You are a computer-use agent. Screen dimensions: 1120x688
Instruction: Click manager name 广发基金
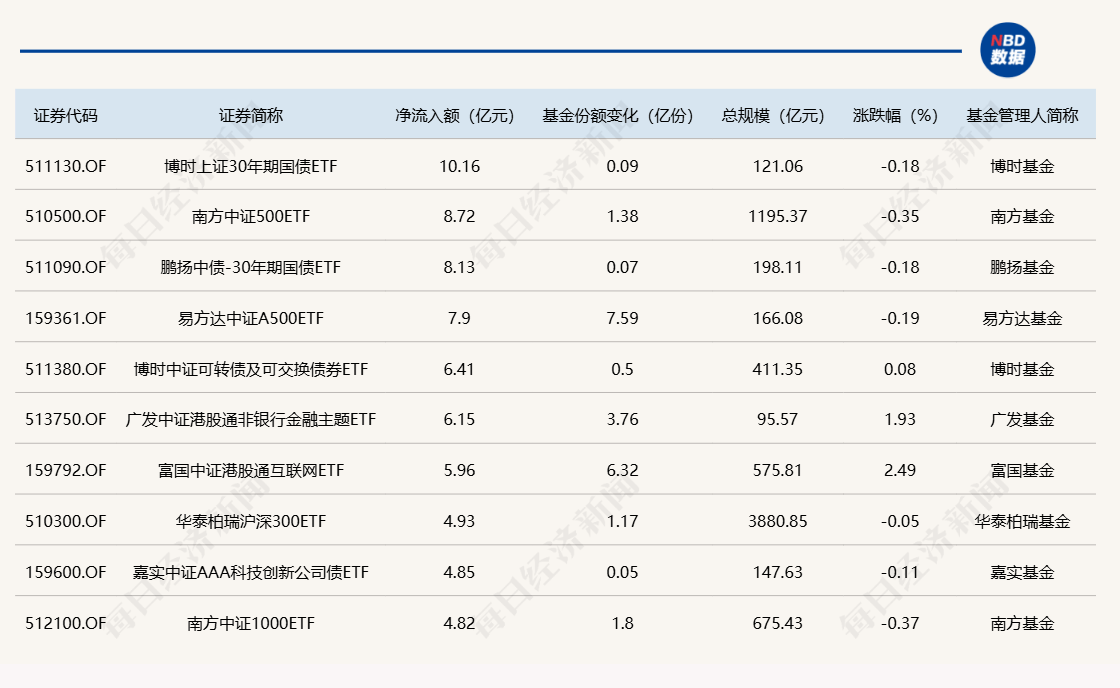(x=1022, y=419)
